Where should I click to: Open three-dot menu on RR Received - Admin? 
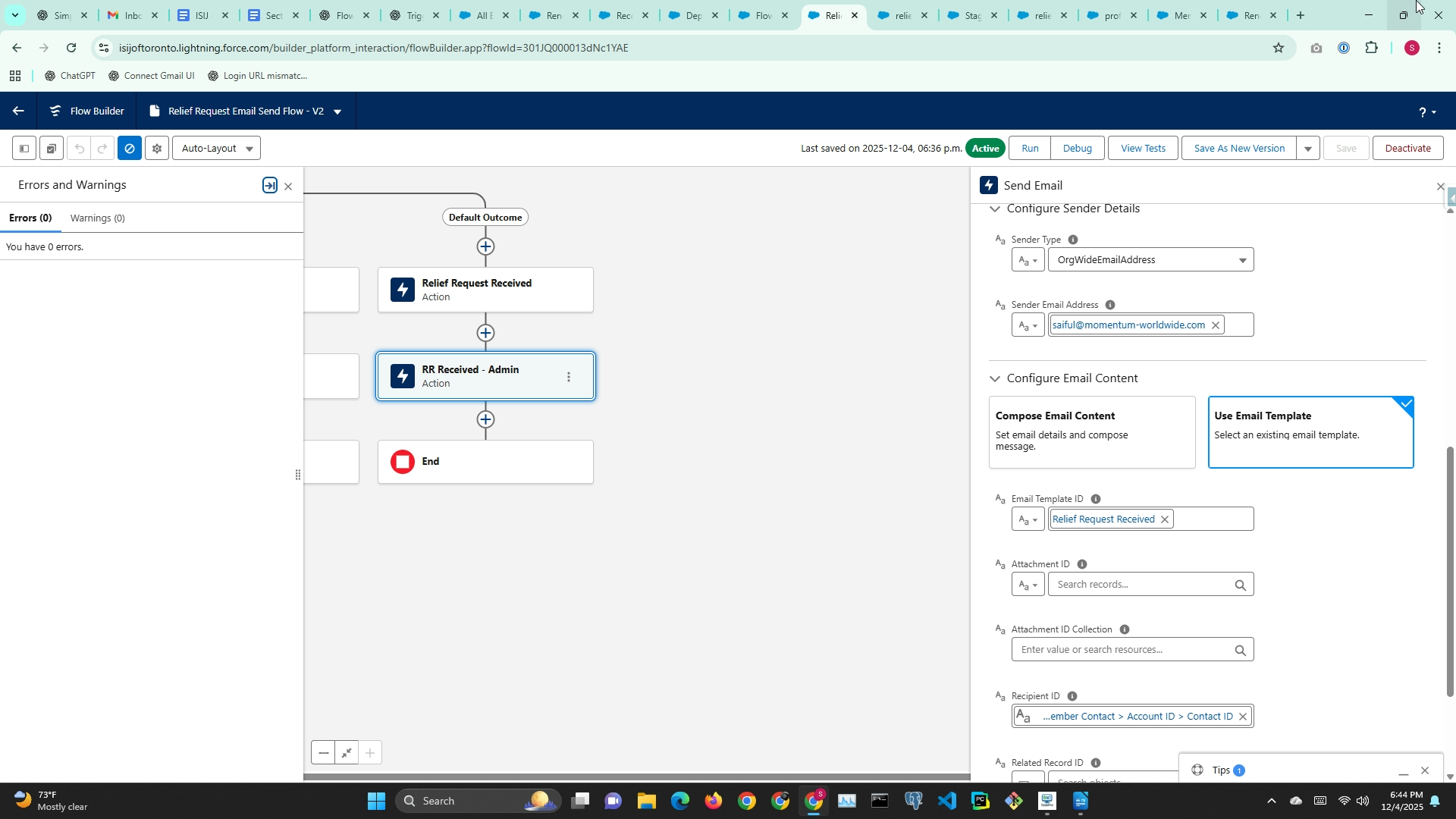coord(569,377)
